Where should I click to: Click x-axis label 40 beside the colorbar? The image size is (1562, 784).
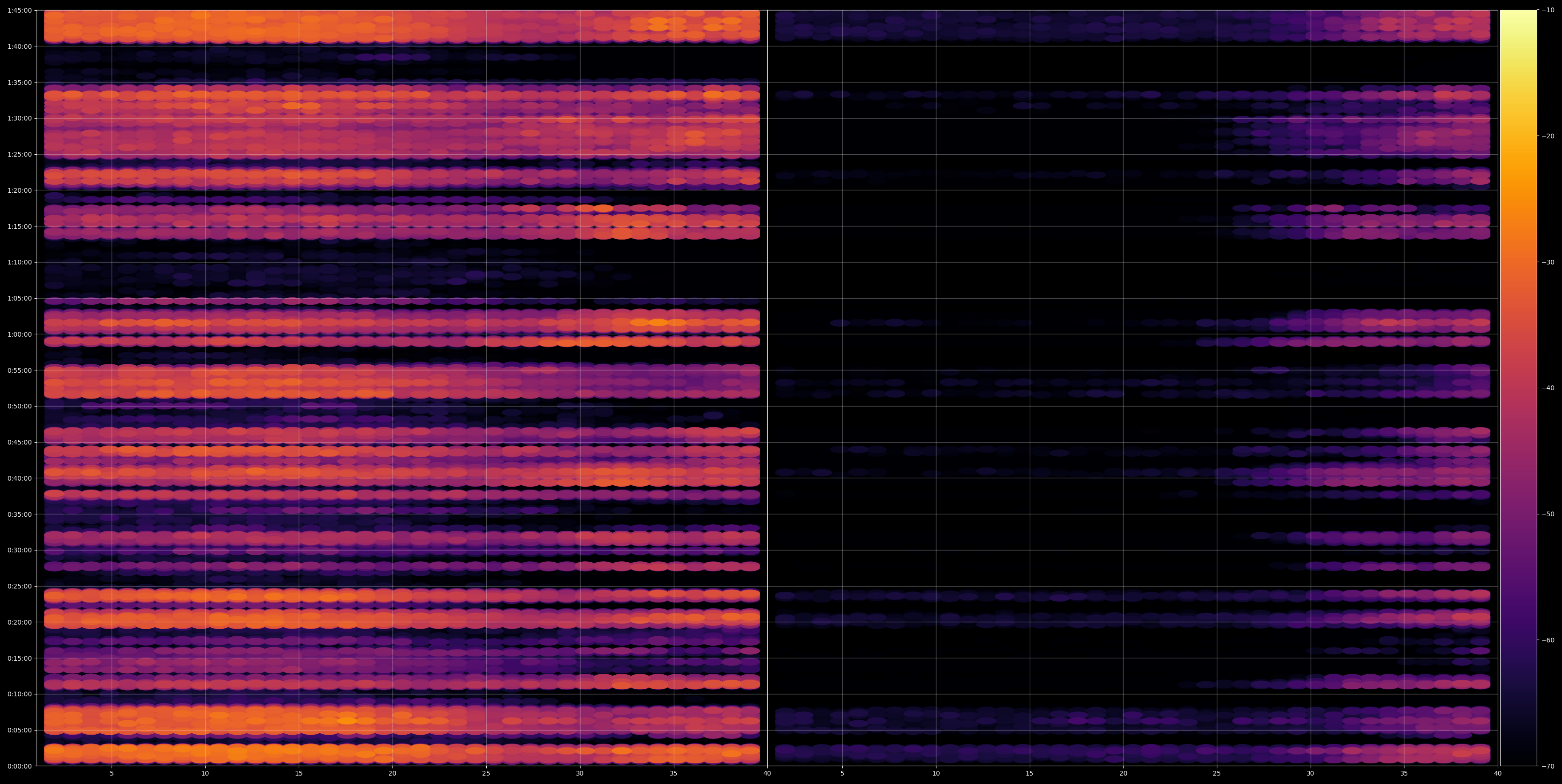point(1498,773)
